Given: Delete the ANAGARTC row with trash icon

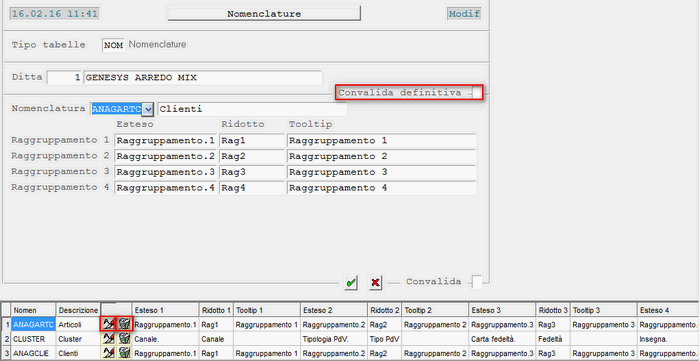Looking at the screenshot, I should click(125, 324).
